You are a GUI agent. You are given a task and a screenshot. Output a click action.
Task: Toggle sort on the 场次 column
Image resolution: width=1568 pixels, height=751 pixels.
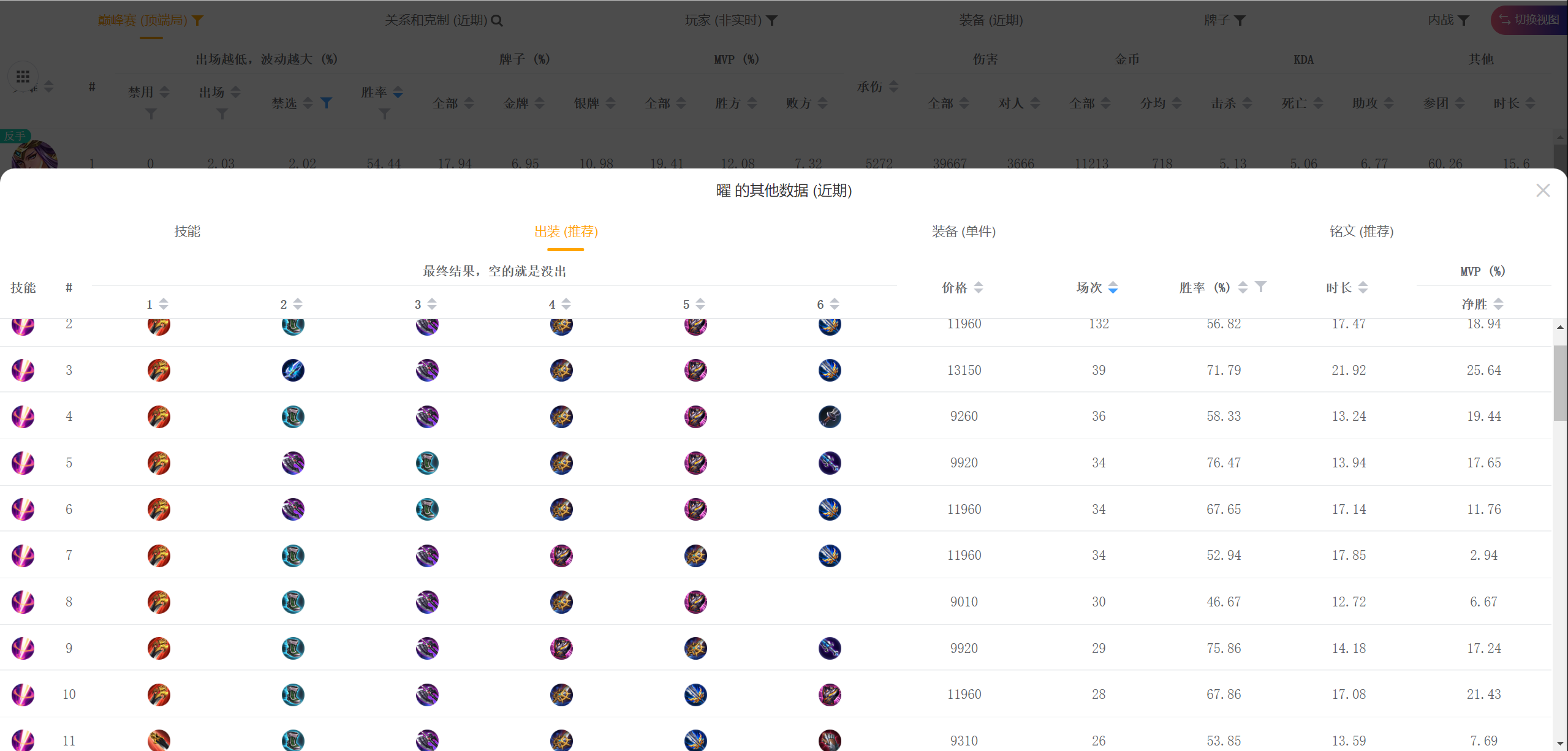[1113, 287]
